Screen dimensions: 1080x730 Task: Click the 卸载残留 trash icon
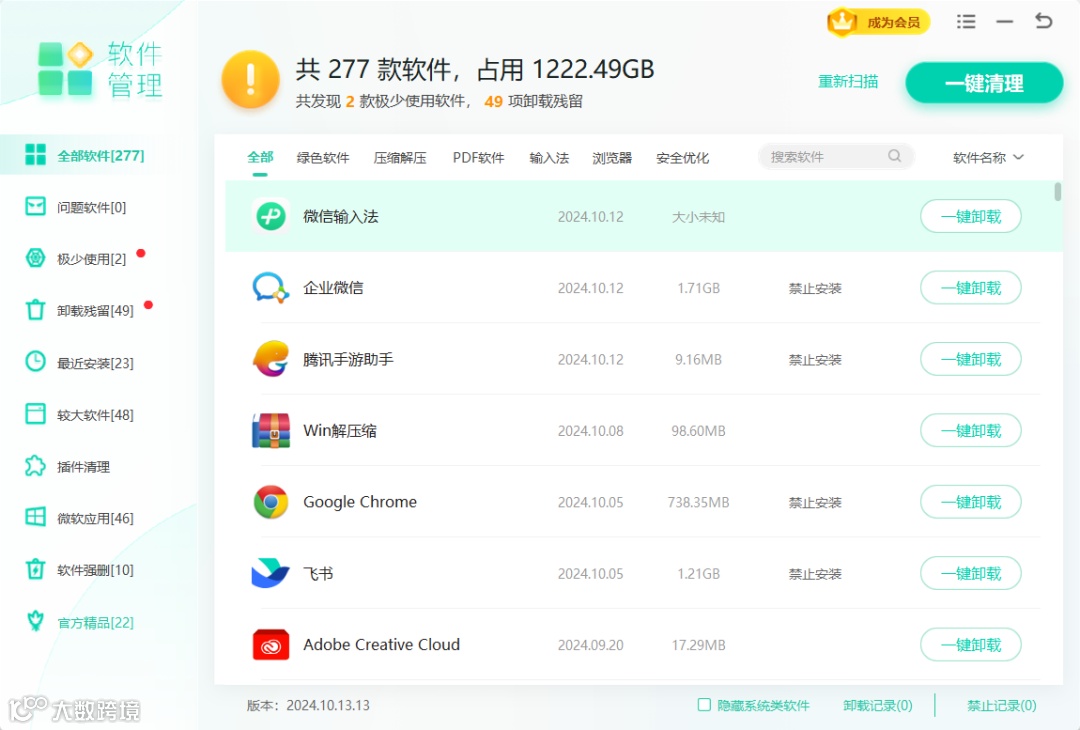35,310
